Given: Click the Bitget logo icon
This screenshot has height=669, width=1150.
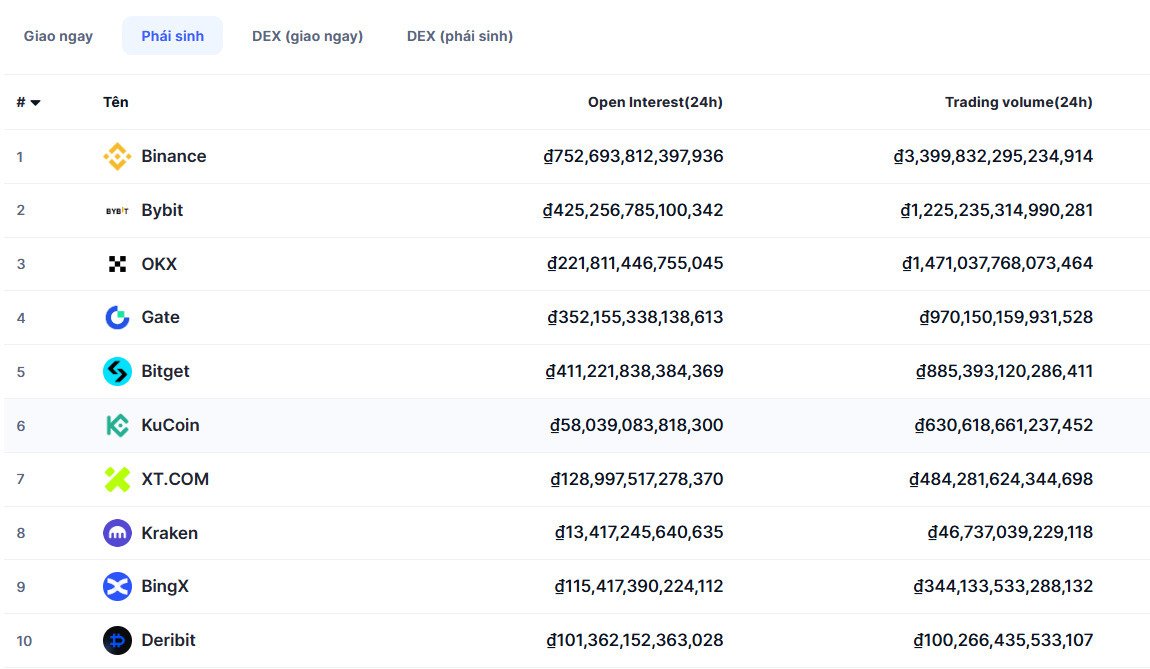Looking at the screenshot, I should tap(117, 372).
